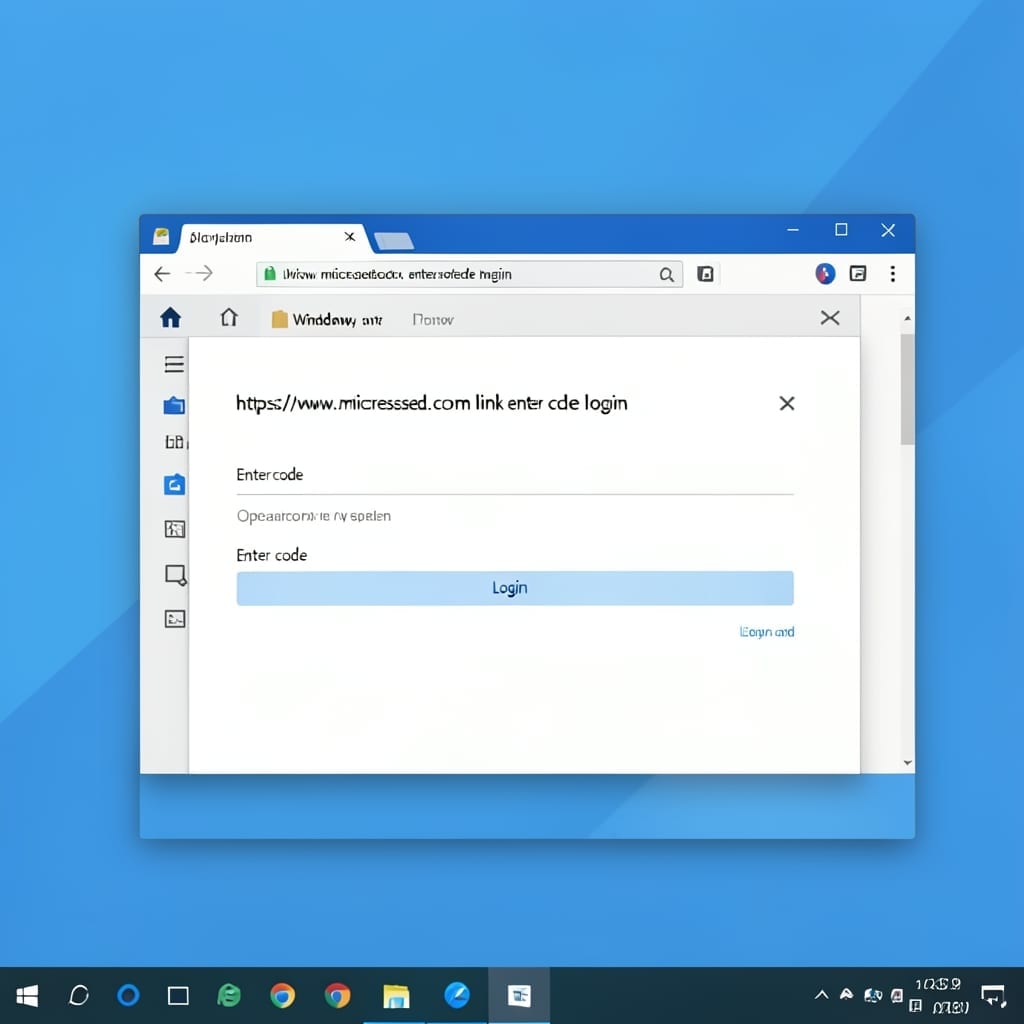Click the blue folder sidebar icon
Viewport: 1024px width, 1024px height.
[x=174, y=406]
